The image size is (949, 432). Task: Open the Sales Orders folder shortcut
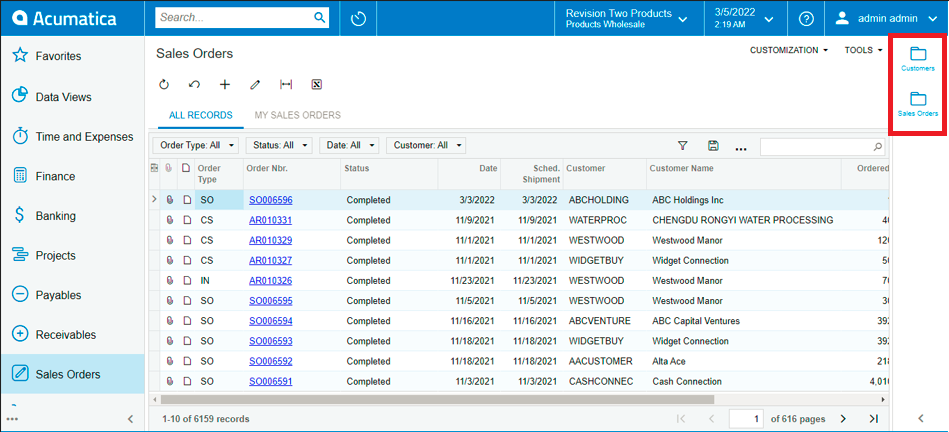coord(918,103)
